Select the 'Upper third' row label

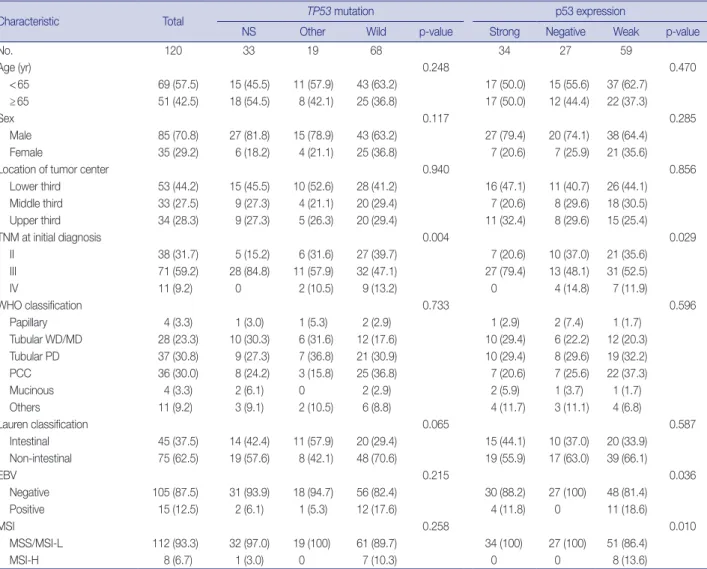[35, 220]
